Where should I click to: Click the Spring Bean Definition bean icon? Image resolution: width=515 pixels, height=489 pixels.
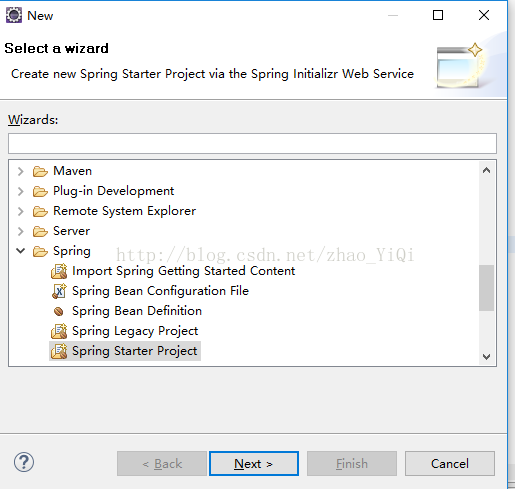59,311
